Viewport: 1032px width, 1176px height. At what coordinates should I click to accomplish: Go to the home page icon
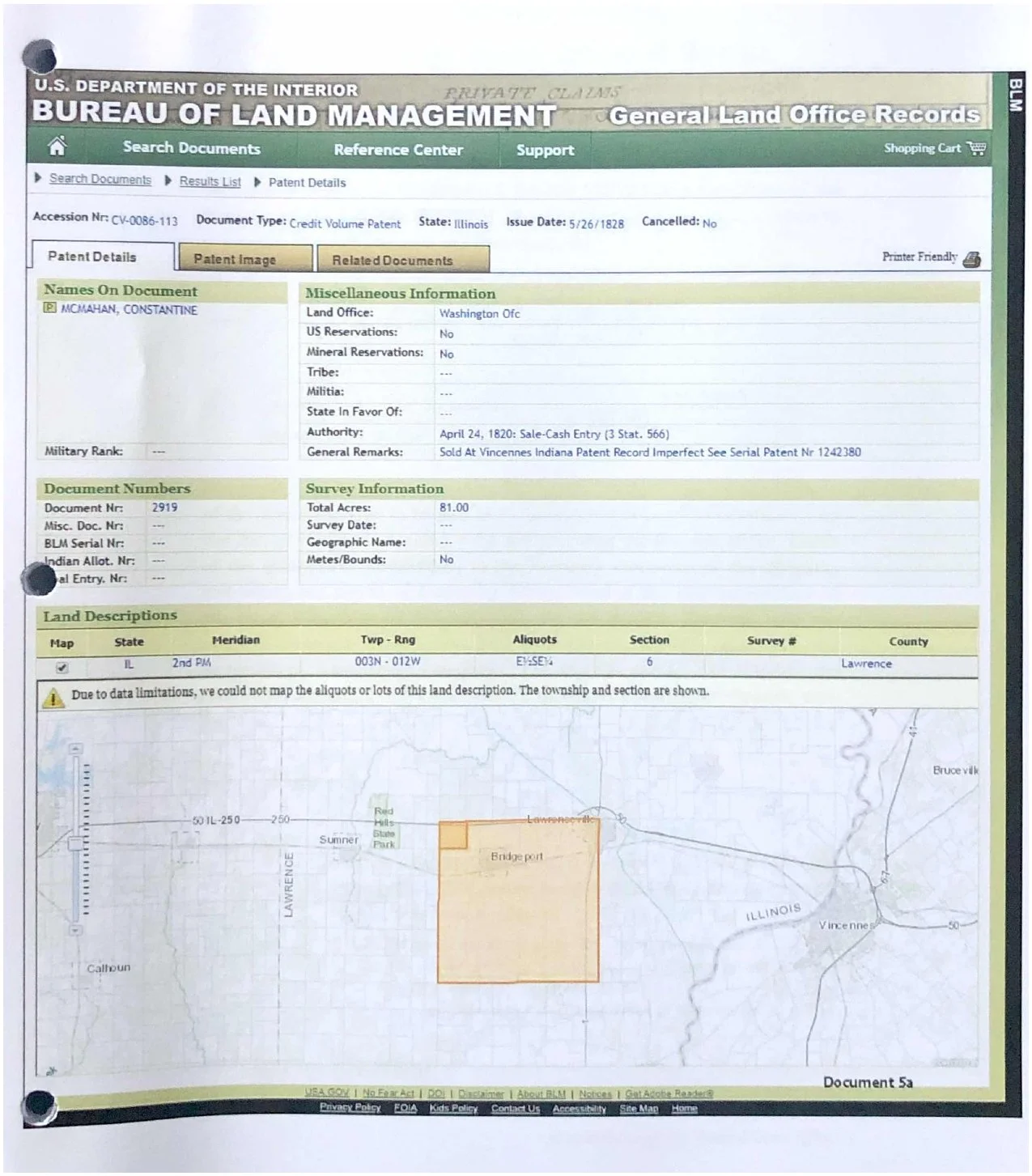57,146
